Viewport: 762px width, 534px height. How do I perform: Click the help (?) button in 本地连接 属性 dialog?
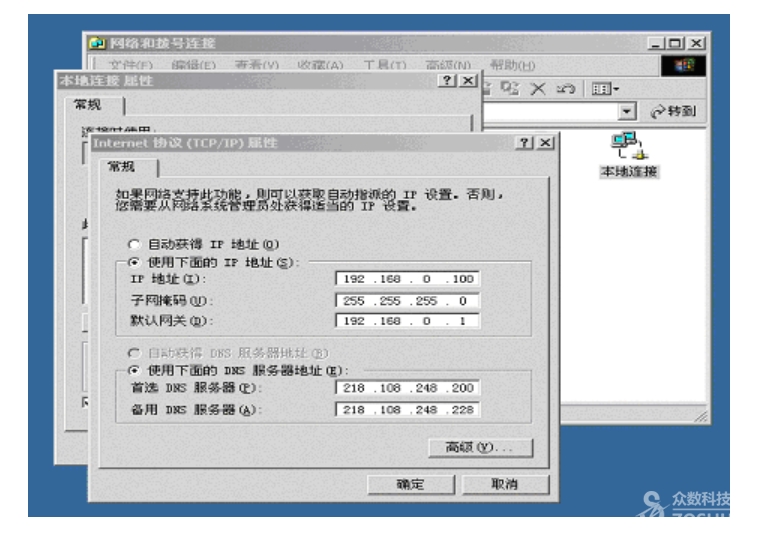[x=447, y=81]
